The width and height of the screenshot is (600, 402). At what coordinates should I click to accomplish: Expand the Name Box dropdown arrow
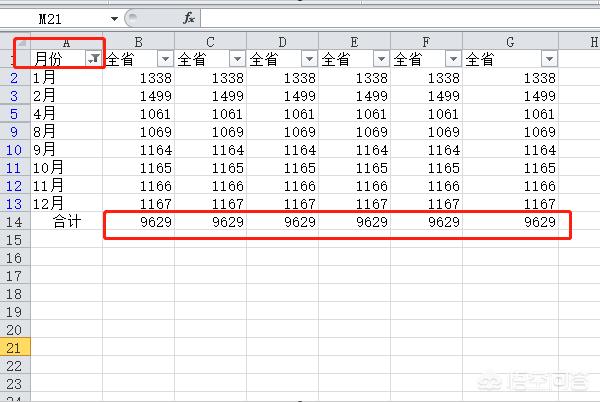[115, 18]
